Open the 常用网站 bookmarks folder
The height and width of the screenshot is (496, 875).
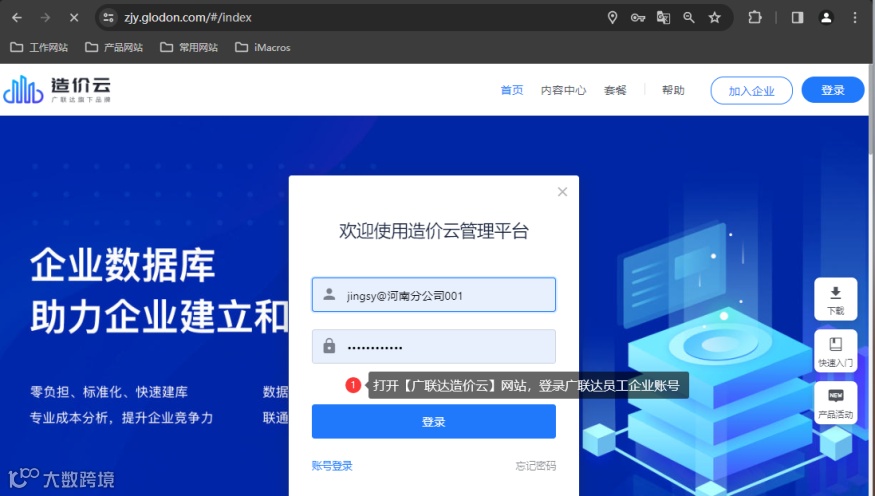pos(189,47)
